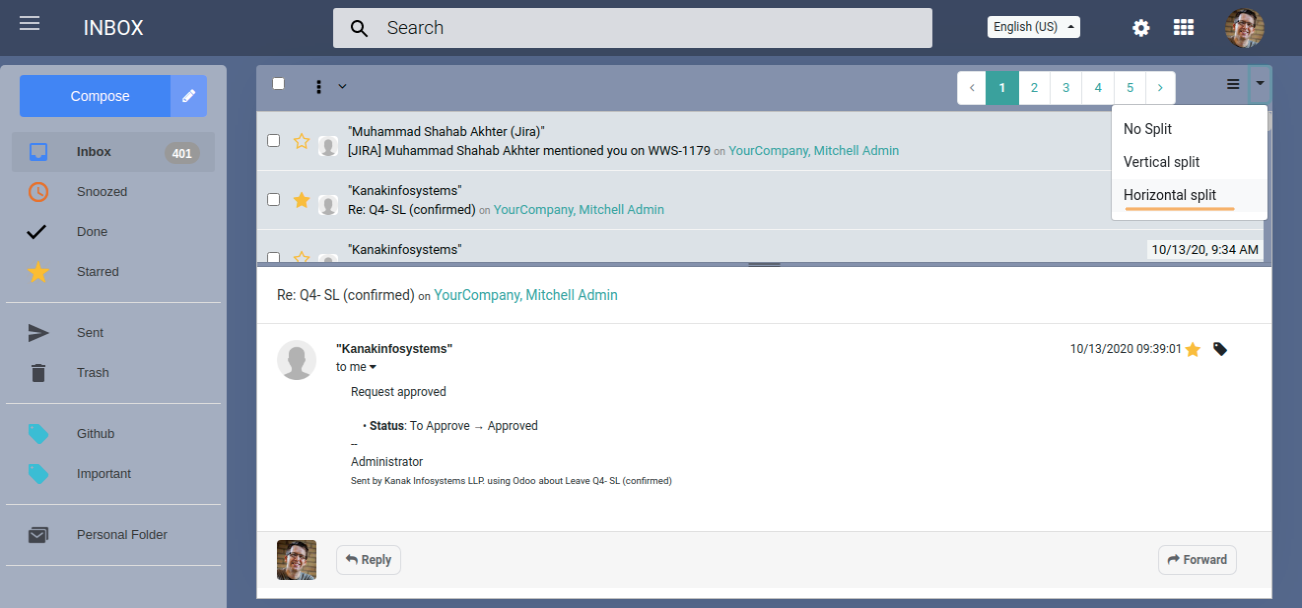The image size is (1302, 608).
Task: Click the tag icon in message header
Action: (x=1220, y=349)
